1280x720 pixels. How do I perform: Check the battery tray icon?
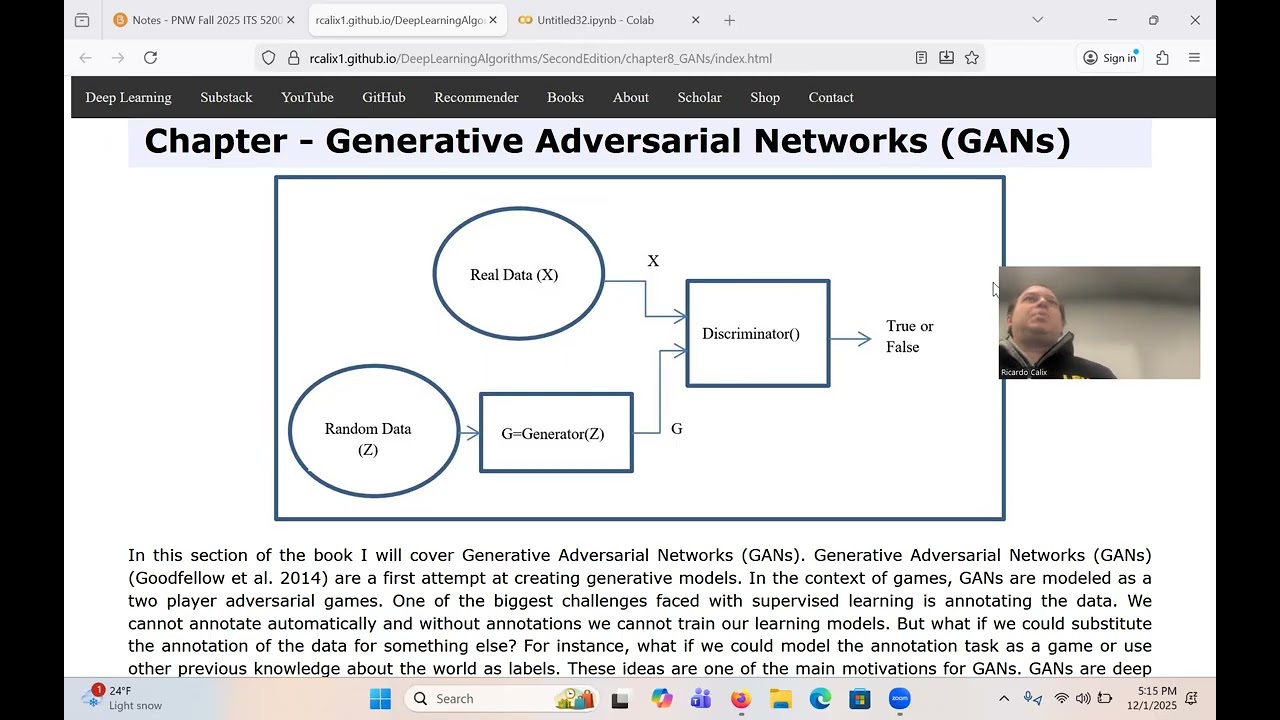coord(1105,699)
